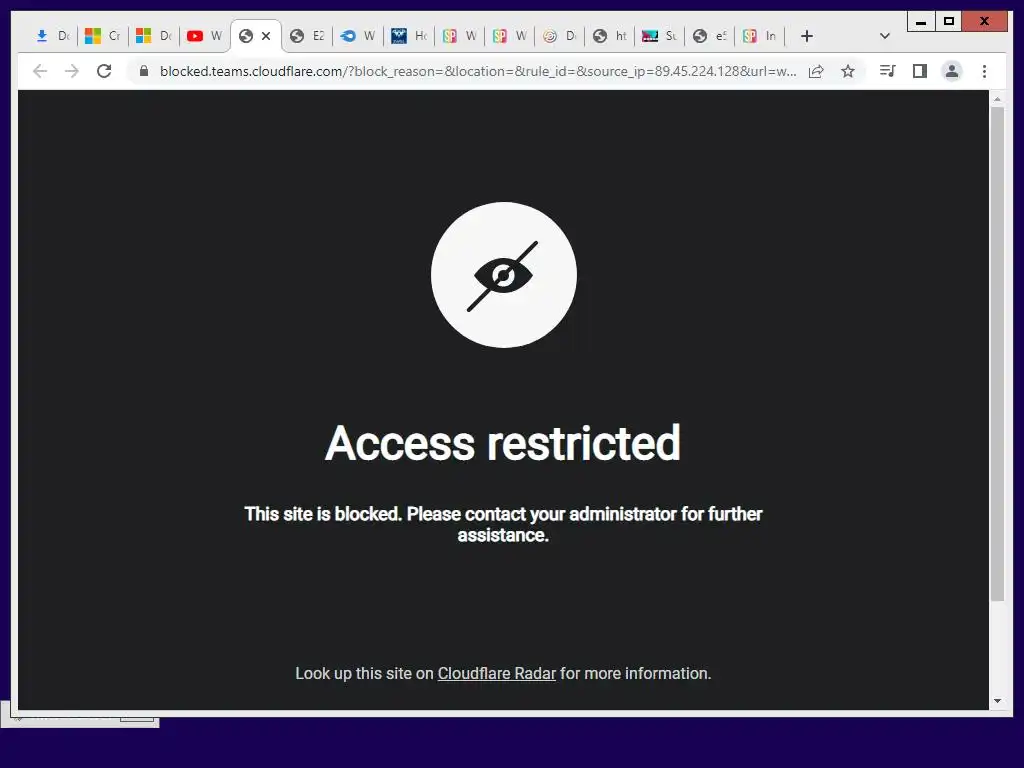The width and height of the screenshot is (1024, 768).
Task: Reload the blocked Cloudflare page
Action: [x=104, y=71]
